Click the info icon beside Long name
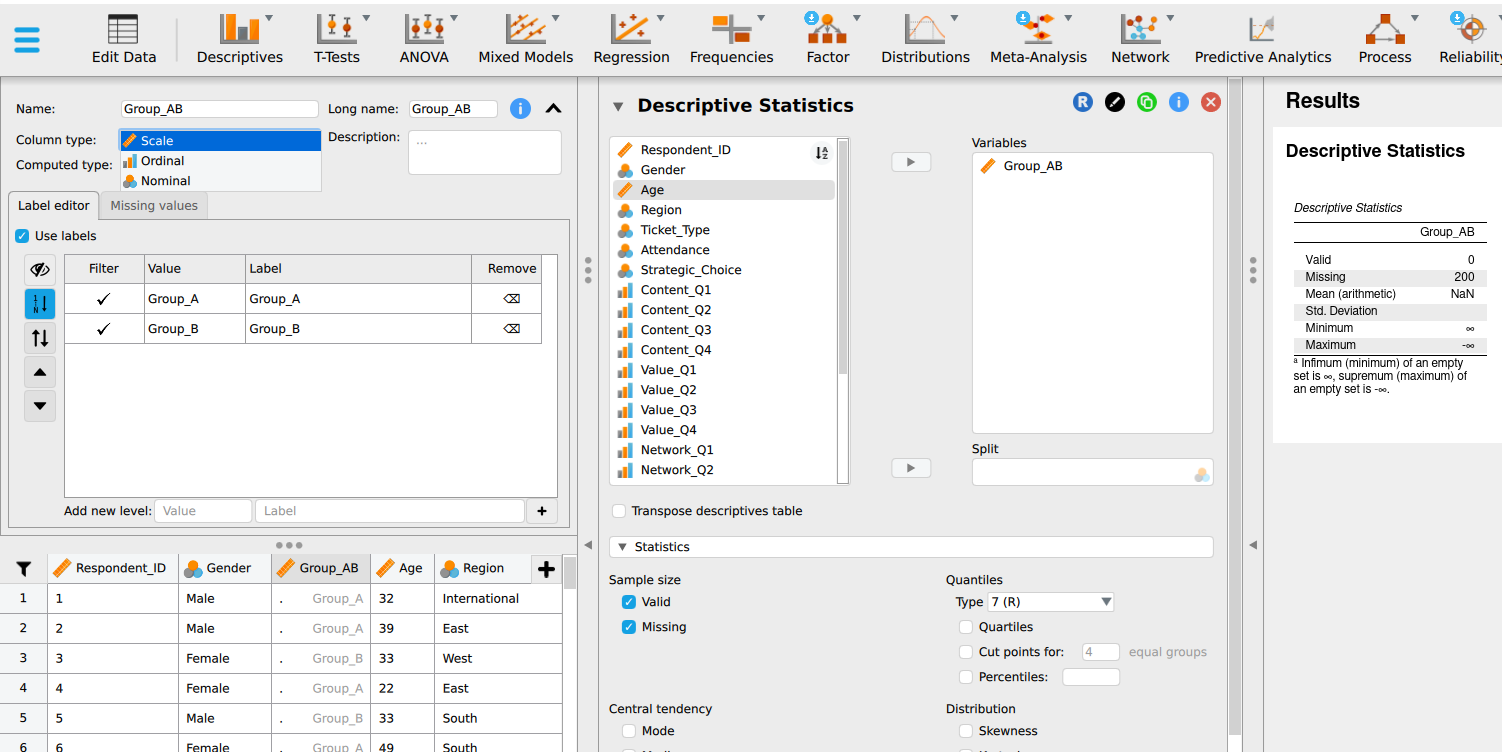 [x=520, y=109]
